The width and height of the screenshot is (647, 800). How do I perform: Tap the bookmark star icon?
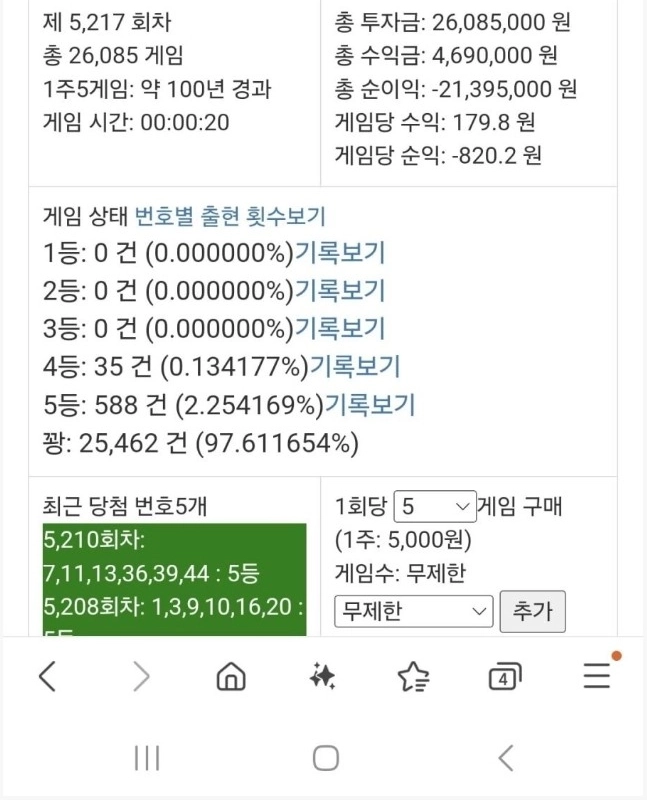coord(413,677)
